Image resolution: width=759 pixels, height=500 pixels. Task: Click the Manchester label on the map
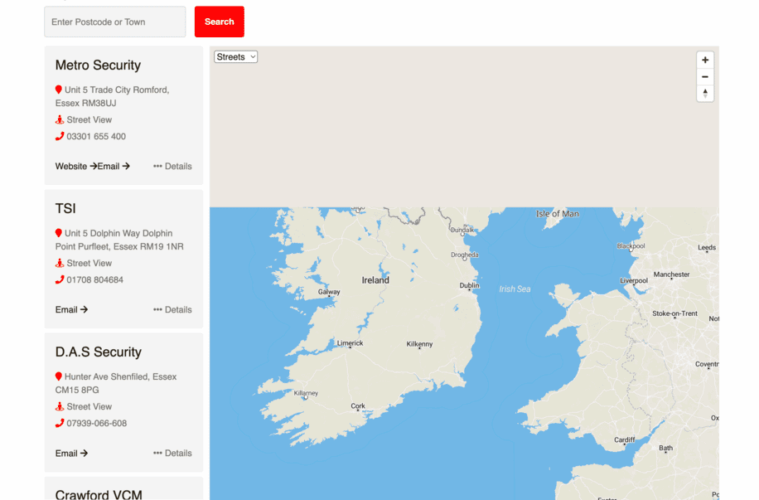(671, 274)
